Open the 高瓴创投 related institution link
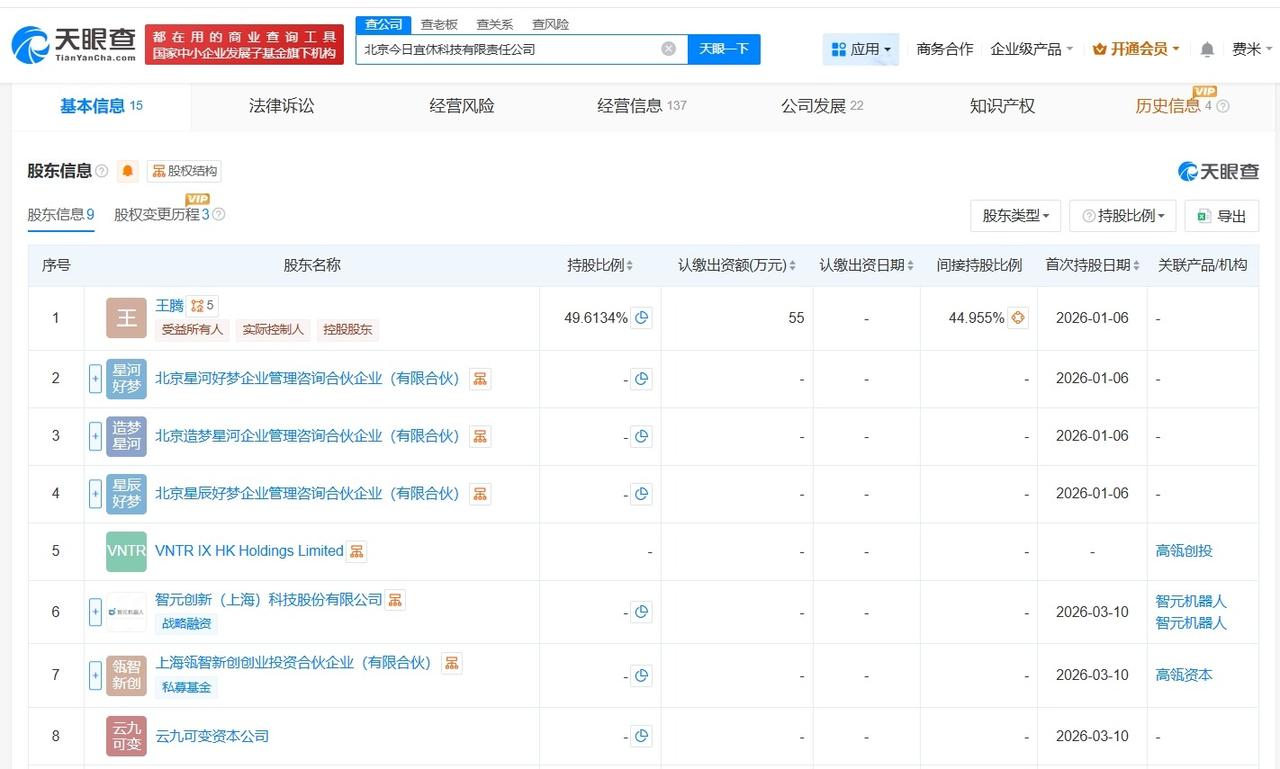 coord(1184,551)
